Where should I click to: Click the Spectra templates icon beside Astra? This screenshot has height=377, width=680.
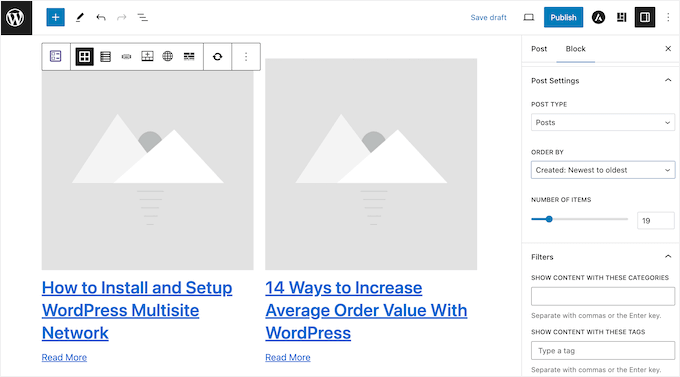tap(622, 17)
